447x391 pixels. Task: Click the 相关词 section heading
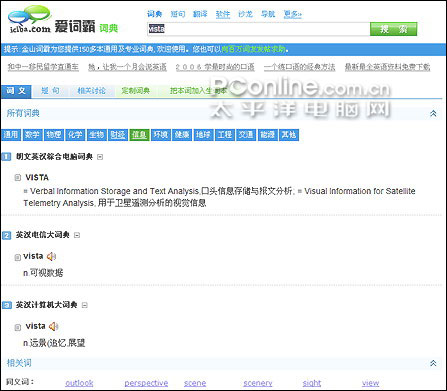19,363
